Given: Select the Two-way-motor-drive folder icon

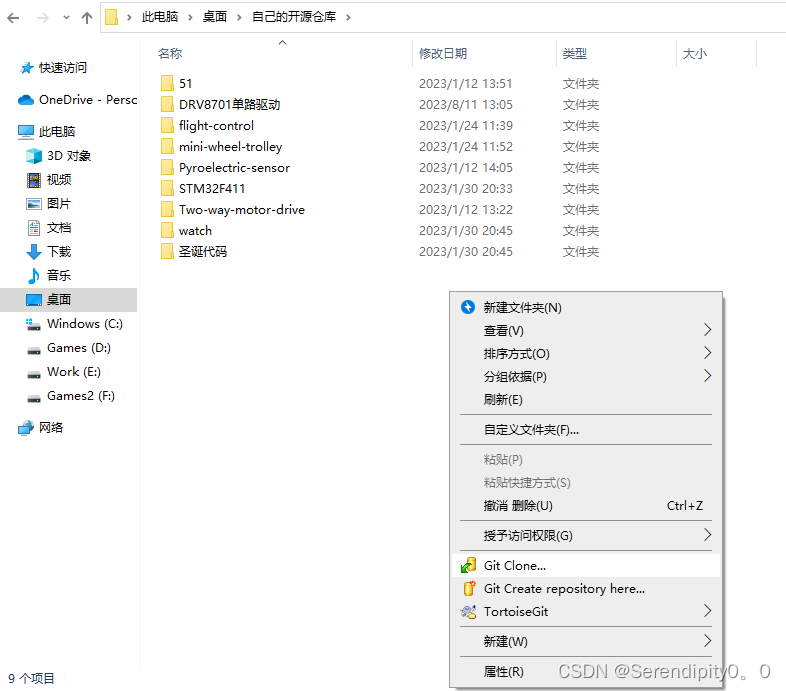Looking at the screenshot, I should pos(167,210).
